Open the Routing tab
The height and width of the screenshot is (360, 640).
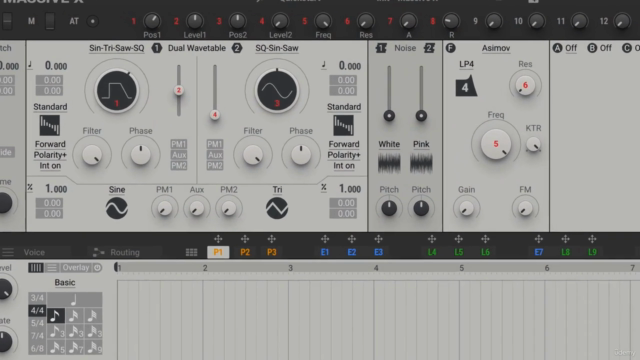[x=125, y=252]
